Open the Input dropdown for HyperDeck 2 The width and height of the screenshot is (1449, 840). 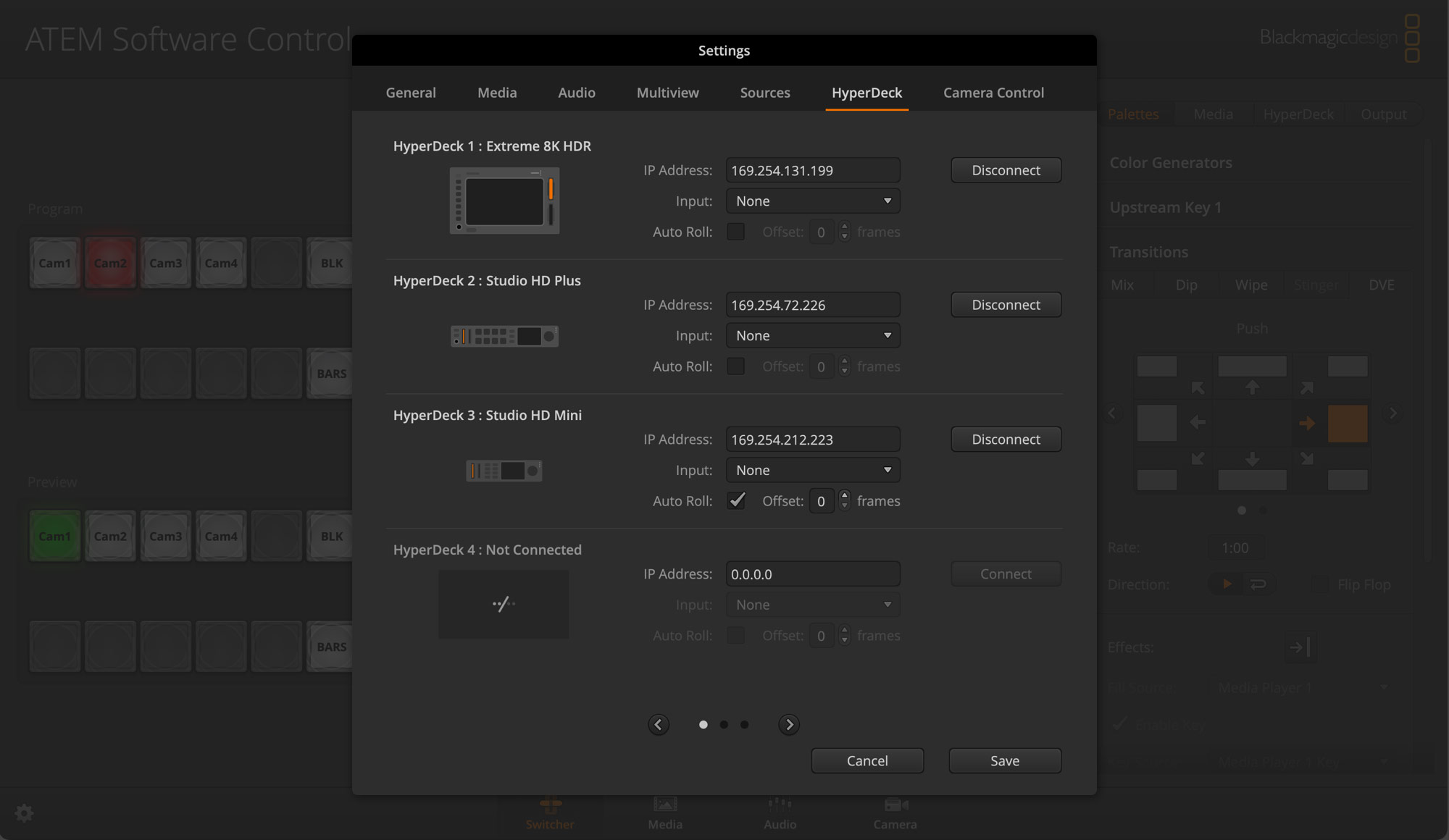tap(812, 335)
